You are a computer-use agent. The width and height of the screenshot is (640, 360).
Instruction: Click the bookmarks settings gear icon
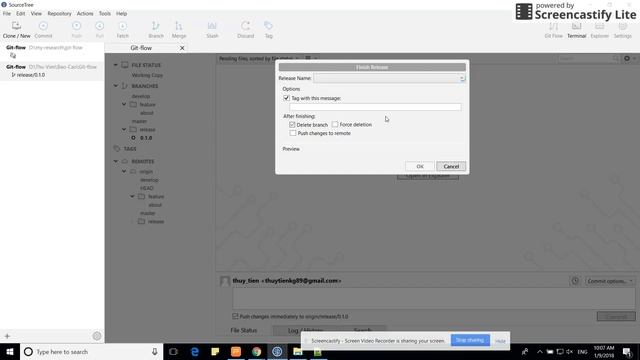97,336
